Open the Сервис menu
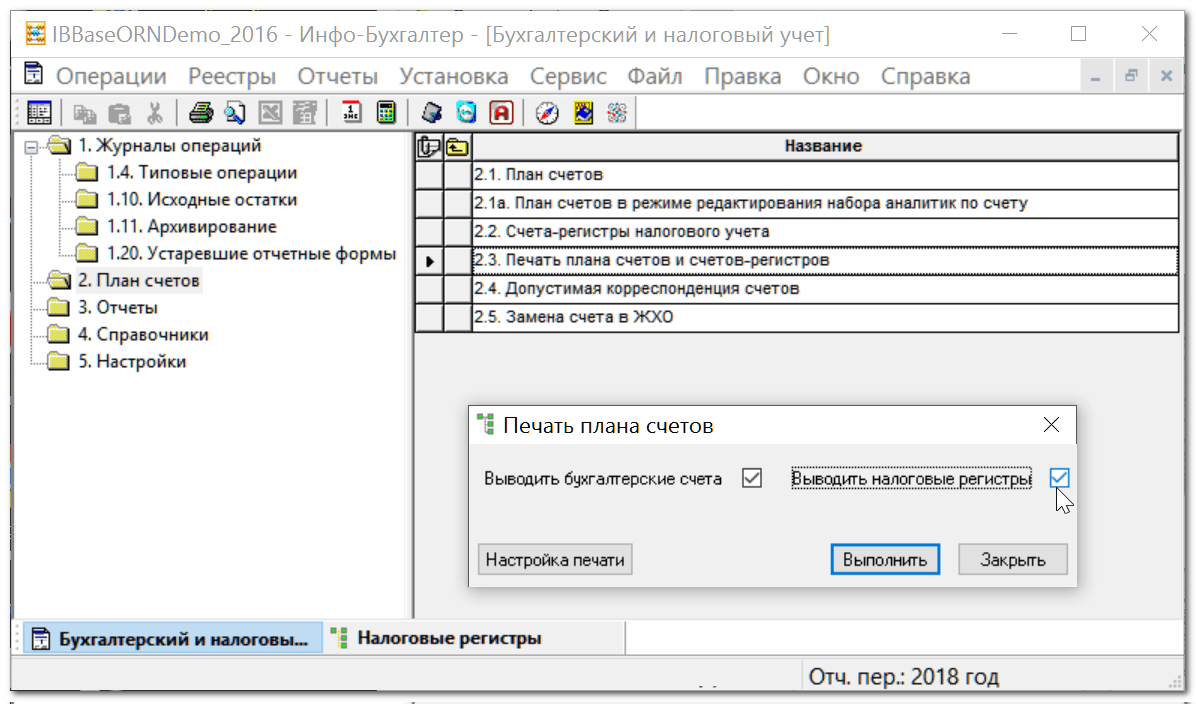The height and width of the screenshot is (704, 1196). tap(568, 76)
